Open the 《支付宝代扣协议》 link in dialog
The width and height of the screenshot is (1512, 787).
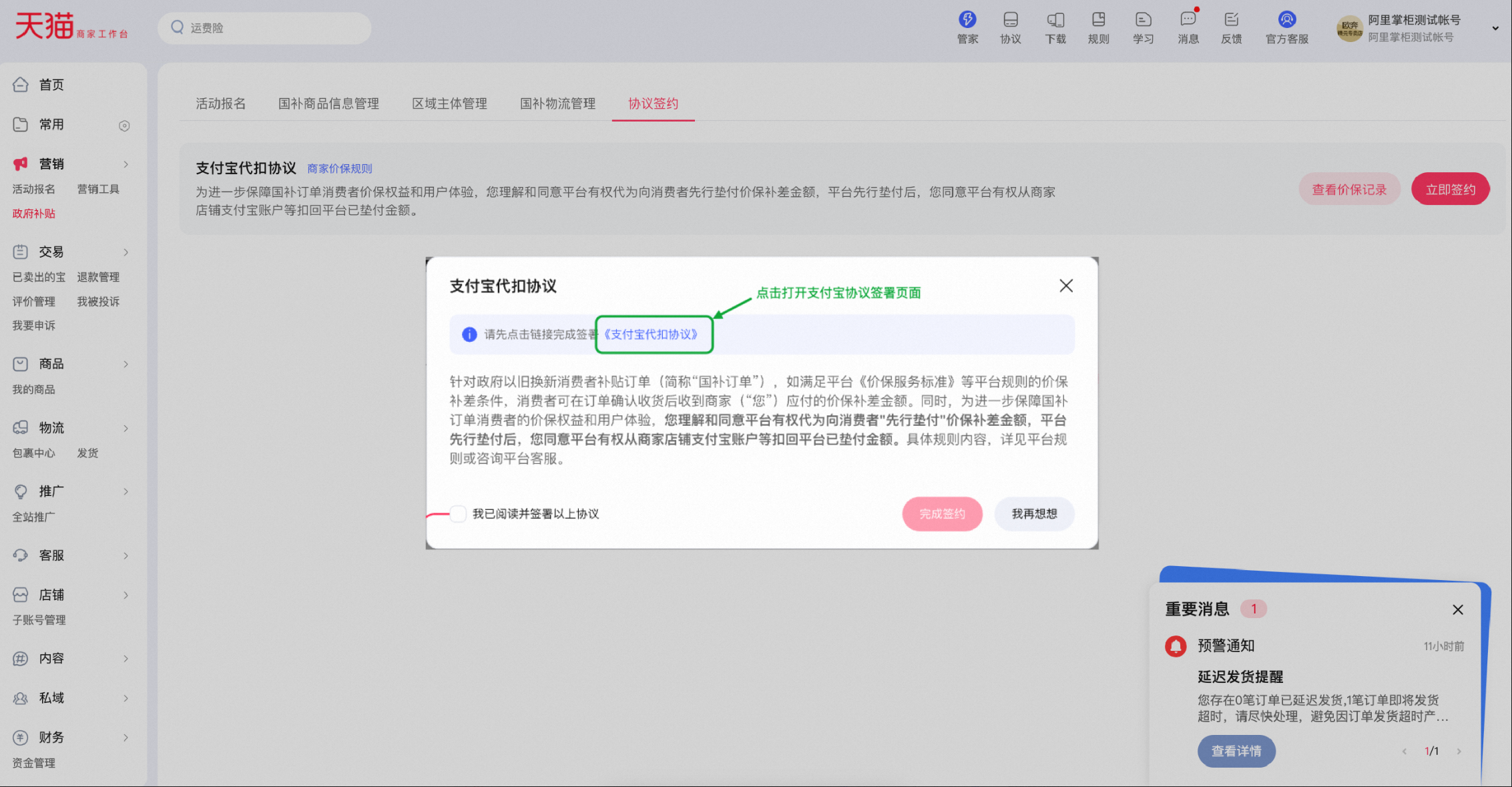tap(651, 334)
